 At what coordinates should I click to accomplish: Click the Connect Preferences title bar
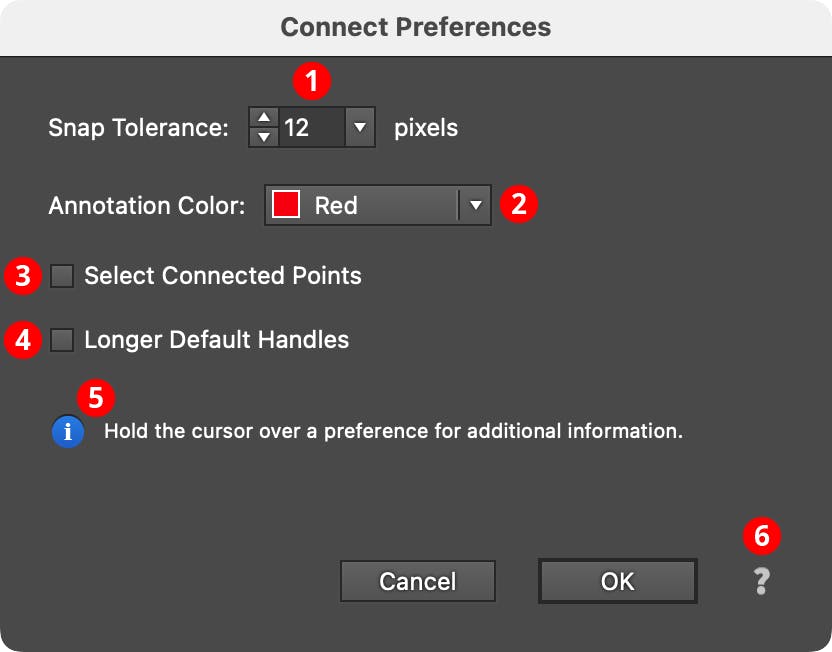[416, 27]
